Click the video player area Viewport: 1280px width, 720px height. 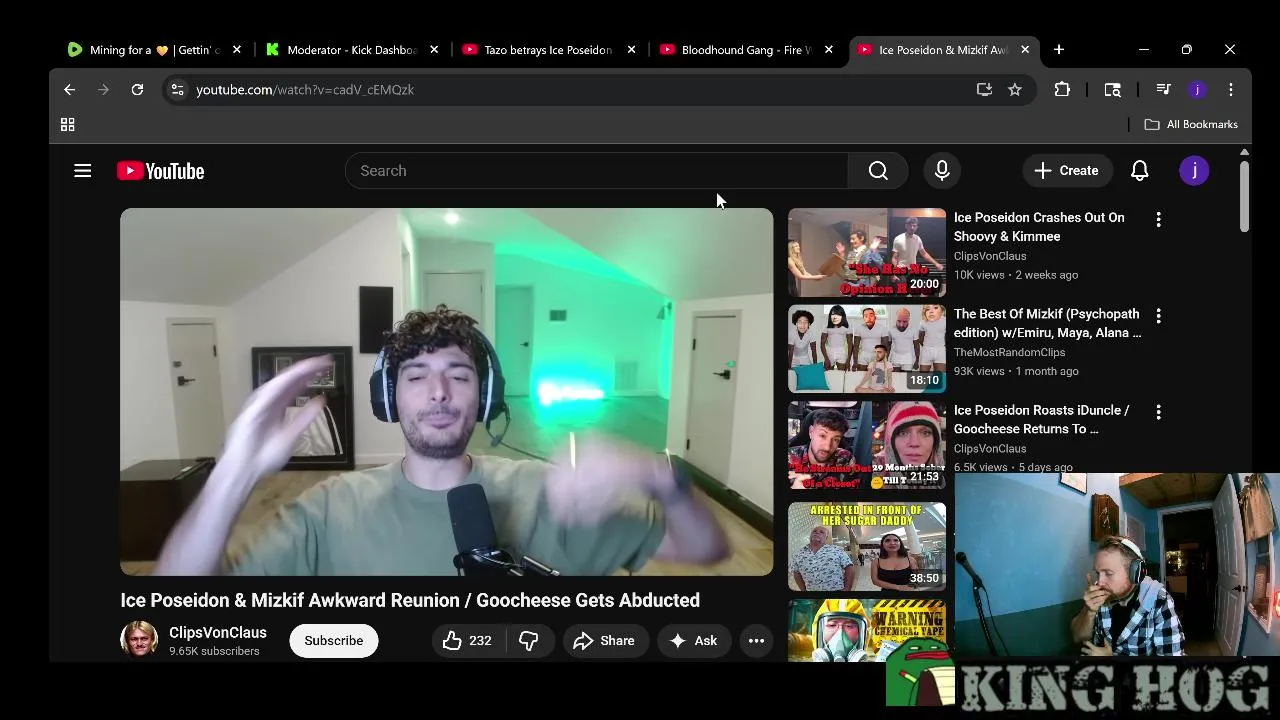(446, 392)
